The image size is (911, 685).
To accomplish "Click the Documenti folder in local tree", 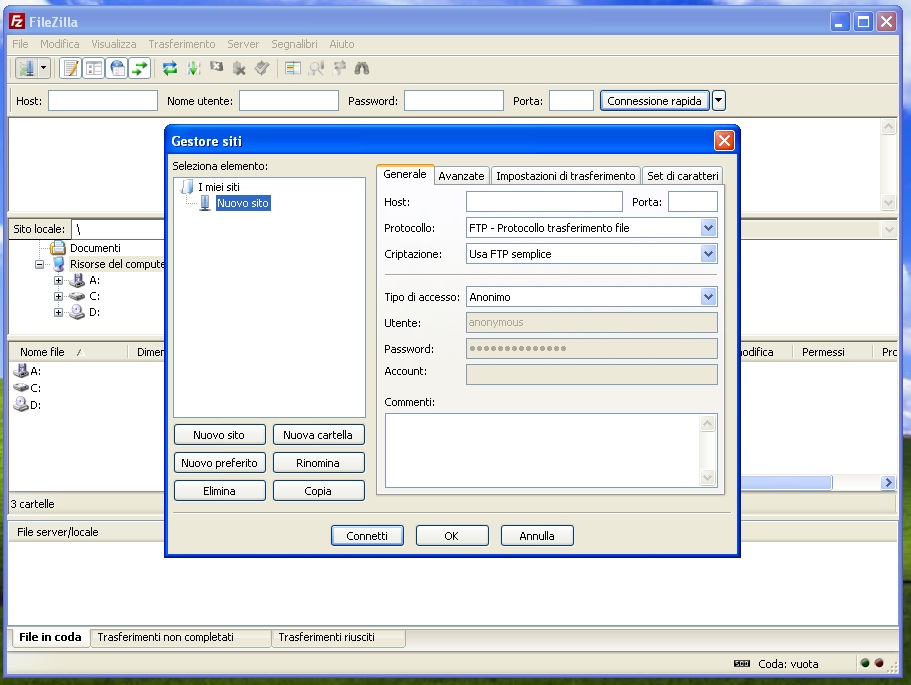I will (94, 248).
